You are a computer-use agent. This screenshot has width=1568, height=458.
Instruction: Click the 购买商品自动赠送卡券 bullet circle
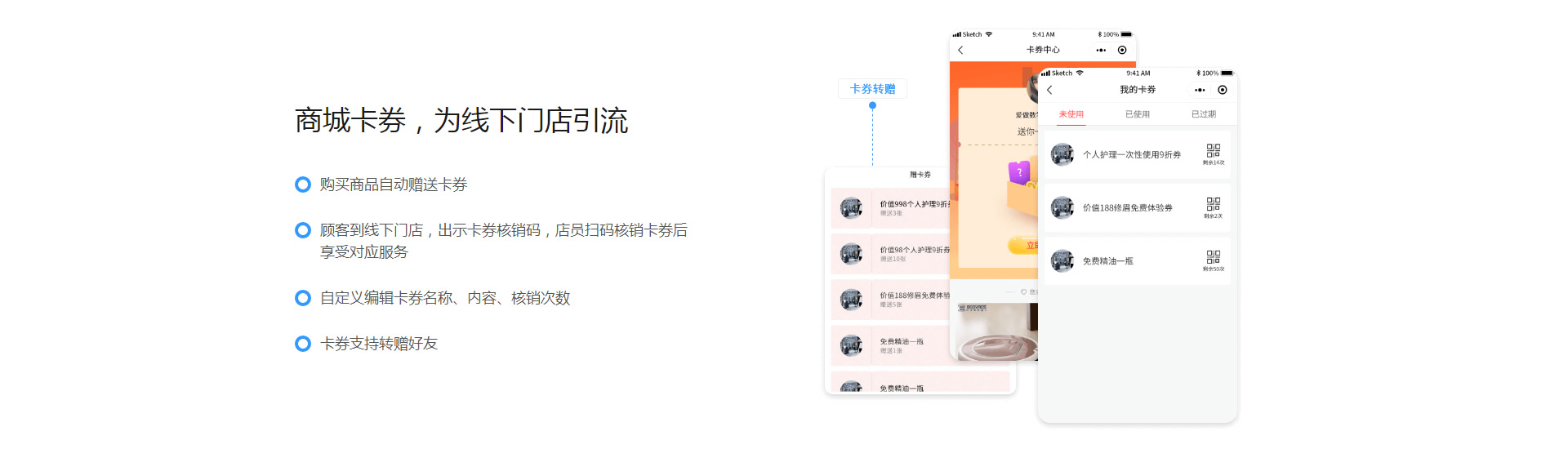[x=303, y=185]
